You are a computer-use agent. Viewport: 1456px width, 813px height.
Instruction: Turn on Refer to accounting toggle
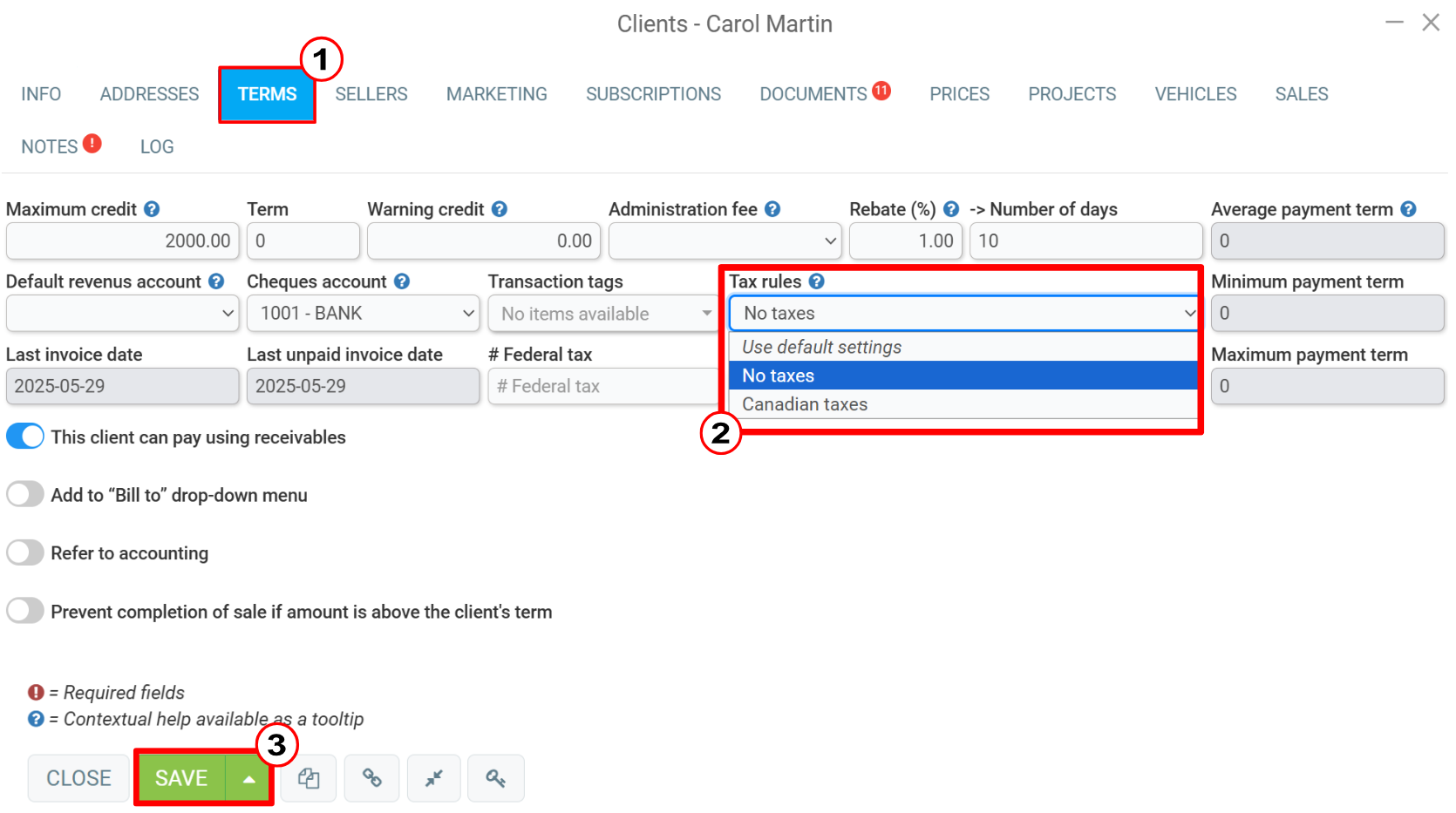(x=25, y=552)
